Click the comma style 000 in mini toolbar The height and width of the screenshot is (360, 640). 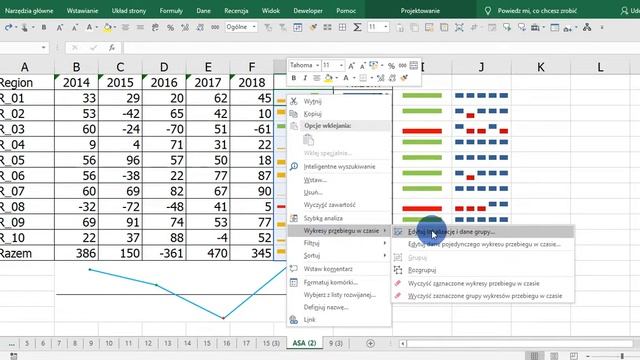[402, 65]
